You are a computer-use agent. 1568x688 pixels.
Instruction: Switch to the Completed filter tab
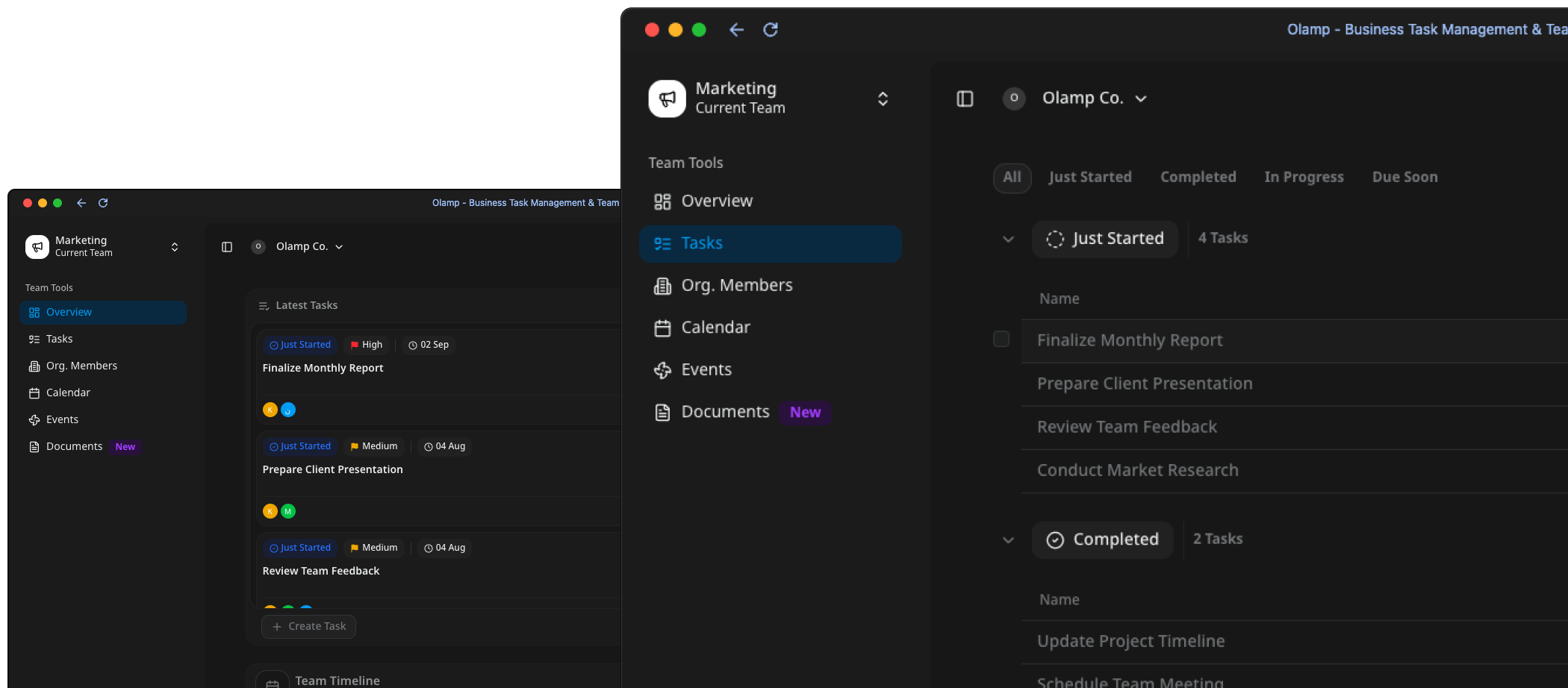(x=1198, y=177)
